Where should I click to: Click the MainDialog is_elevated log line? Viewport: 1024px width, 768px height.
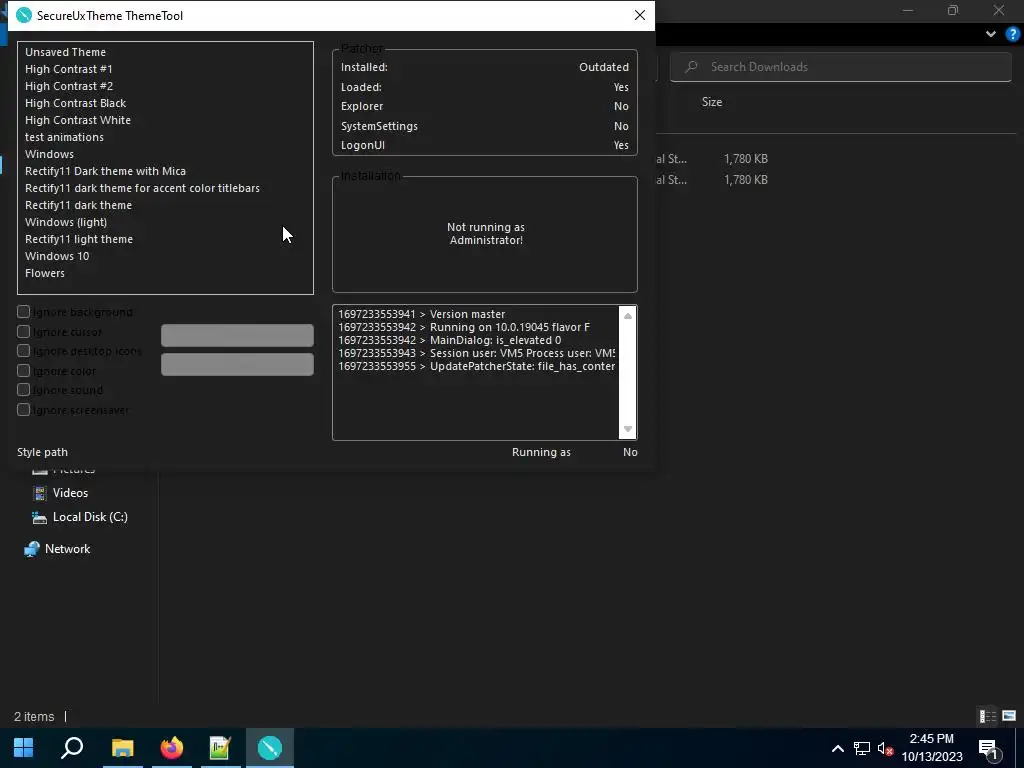click(449, 340)
